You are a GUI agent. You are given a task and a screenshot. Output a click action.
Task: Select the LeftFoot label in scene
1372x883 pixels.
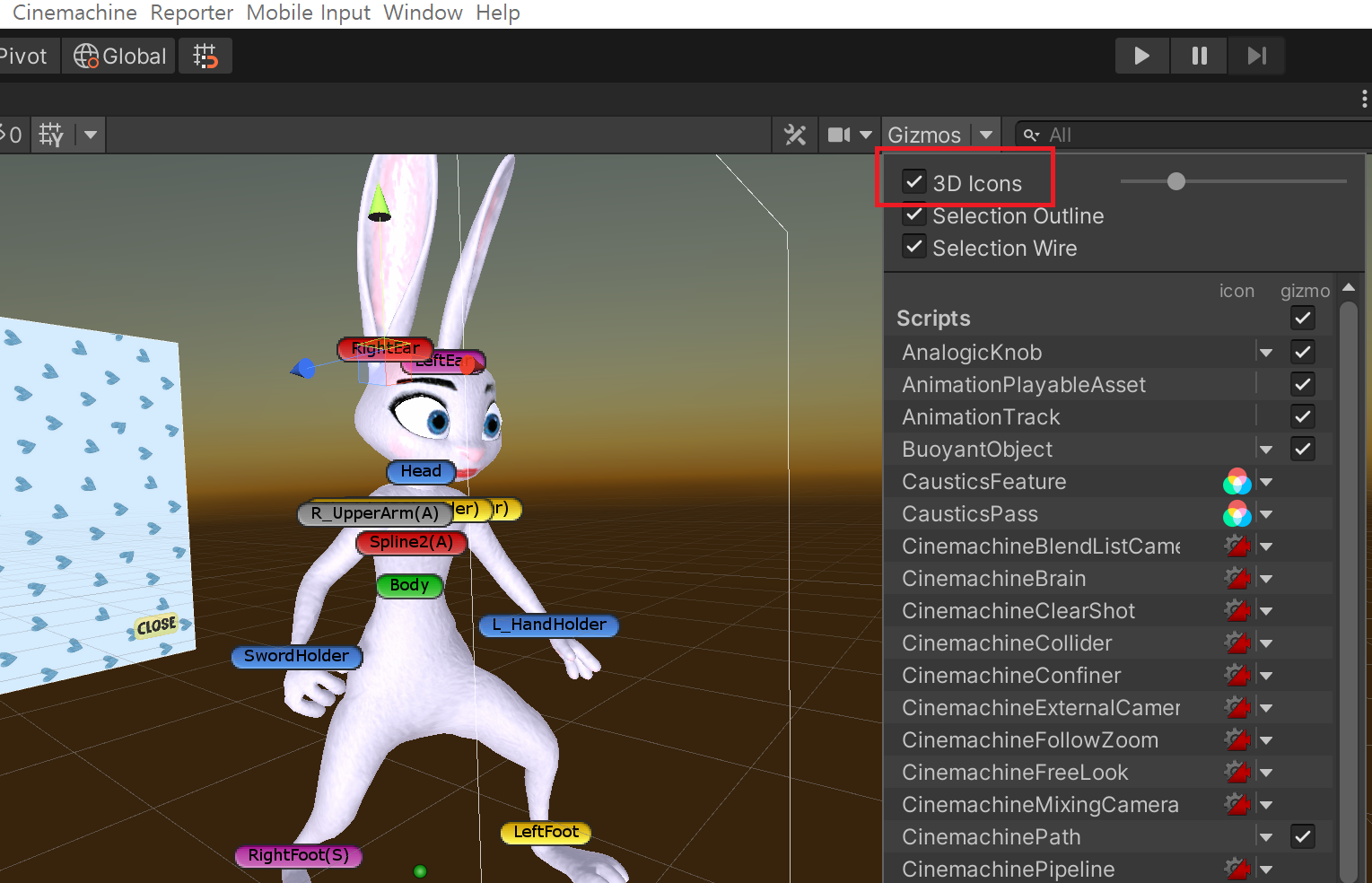[x=546, y=832]
